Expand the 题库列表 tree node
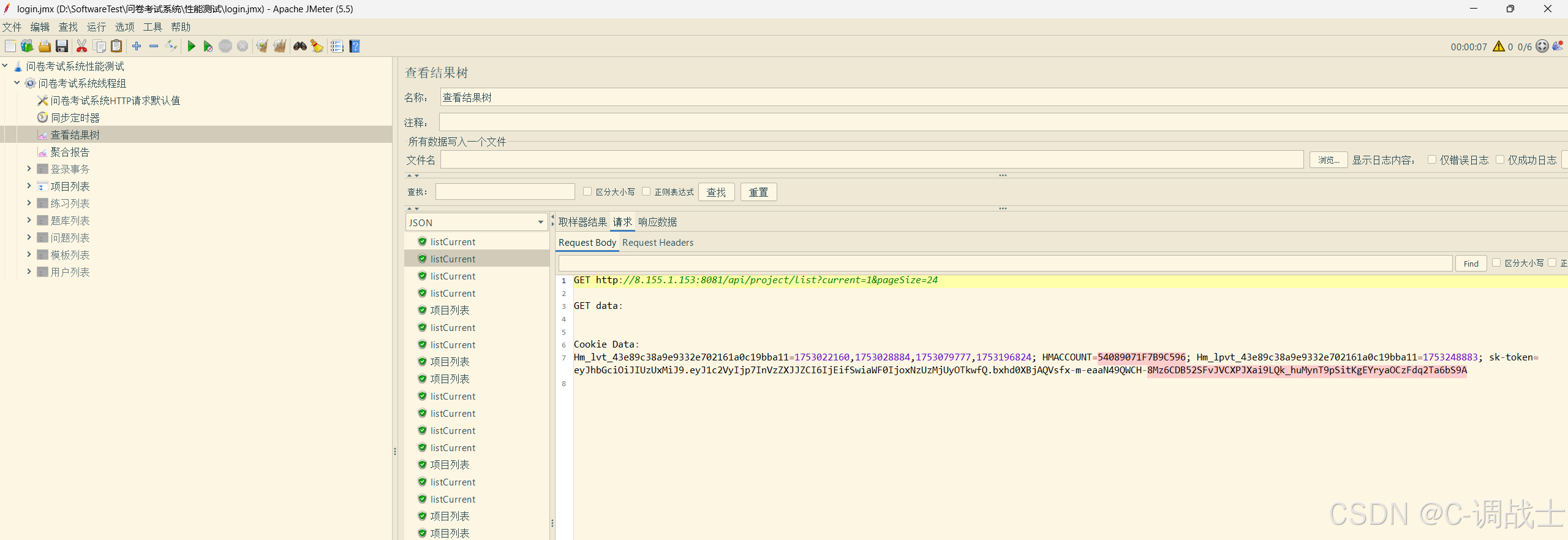 [x=29, y=220]
